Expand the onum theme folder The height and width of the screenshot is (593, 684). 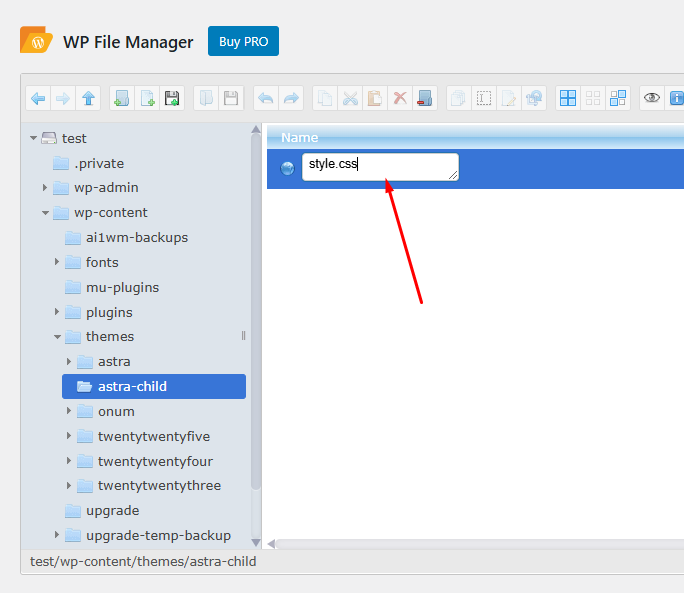coord(69,411)
